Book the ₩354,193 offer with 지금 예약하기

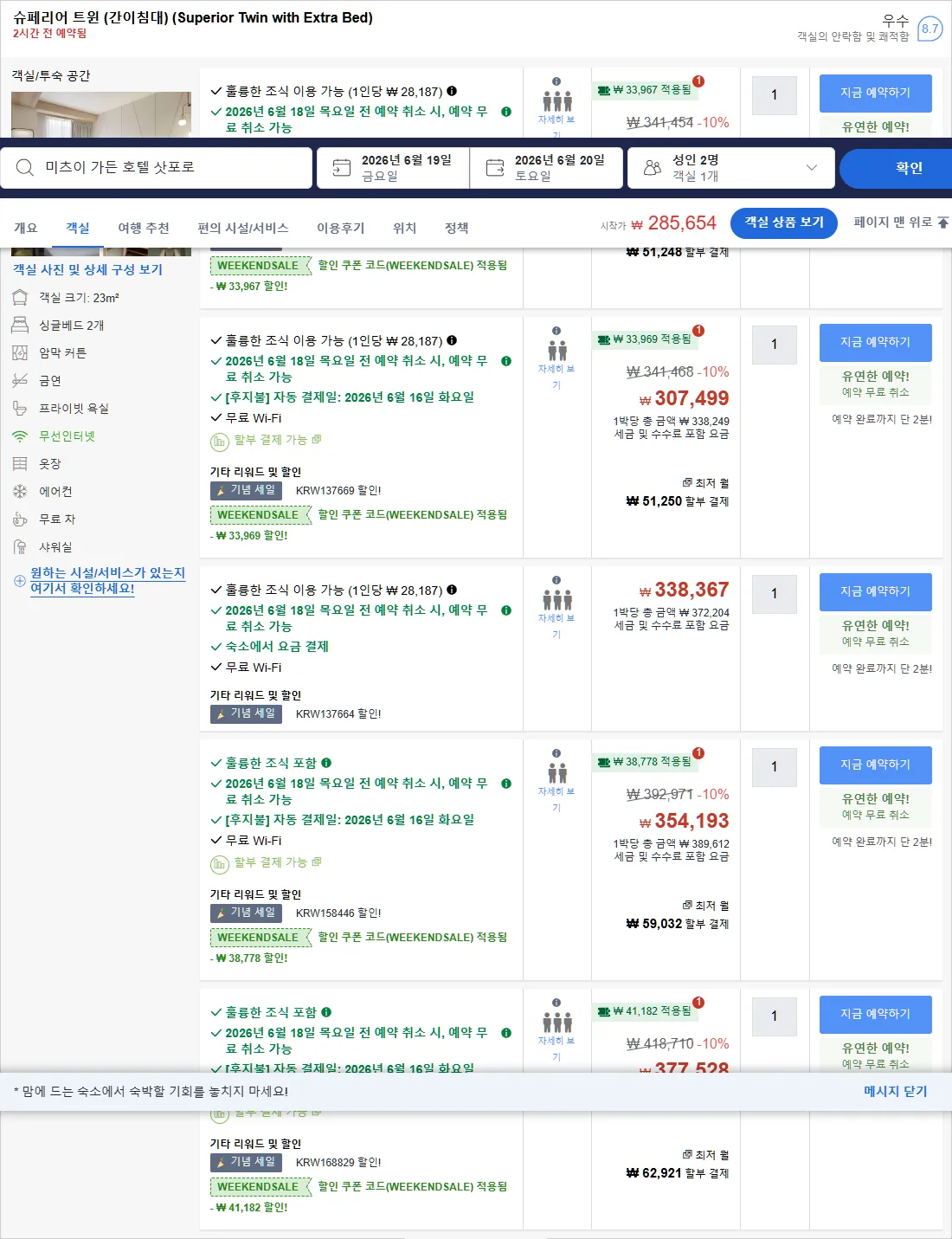pos(876,765)
